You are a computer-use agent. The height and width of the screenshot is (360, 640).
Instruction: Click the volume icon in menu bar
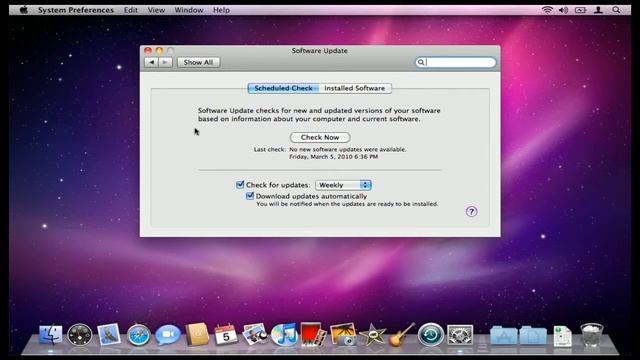564,10
